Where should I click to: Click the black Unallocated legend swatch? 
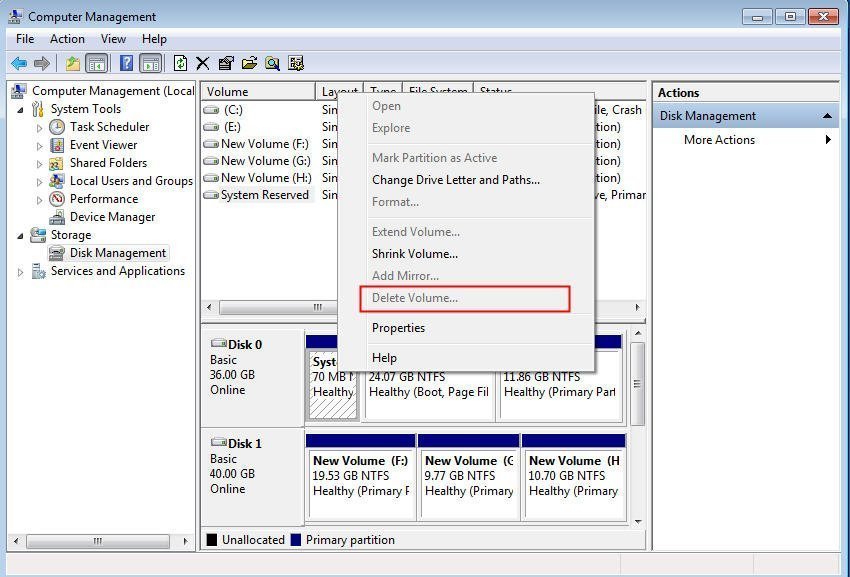pyautogui.click(x=212, y=540)
